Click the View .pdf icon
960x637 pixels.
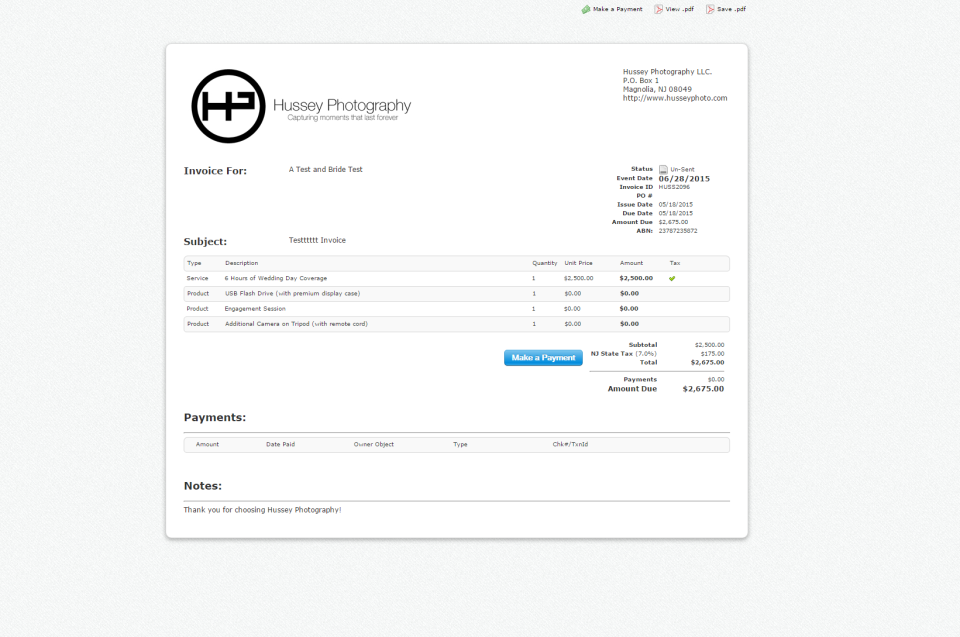pos(658,9)
